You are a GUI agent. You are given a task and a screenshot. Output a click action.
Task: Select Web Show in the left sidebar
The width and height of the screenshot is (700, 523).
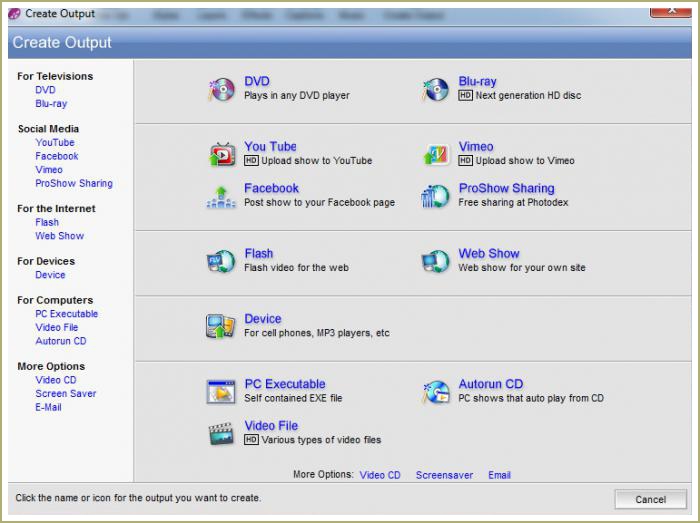59,236
